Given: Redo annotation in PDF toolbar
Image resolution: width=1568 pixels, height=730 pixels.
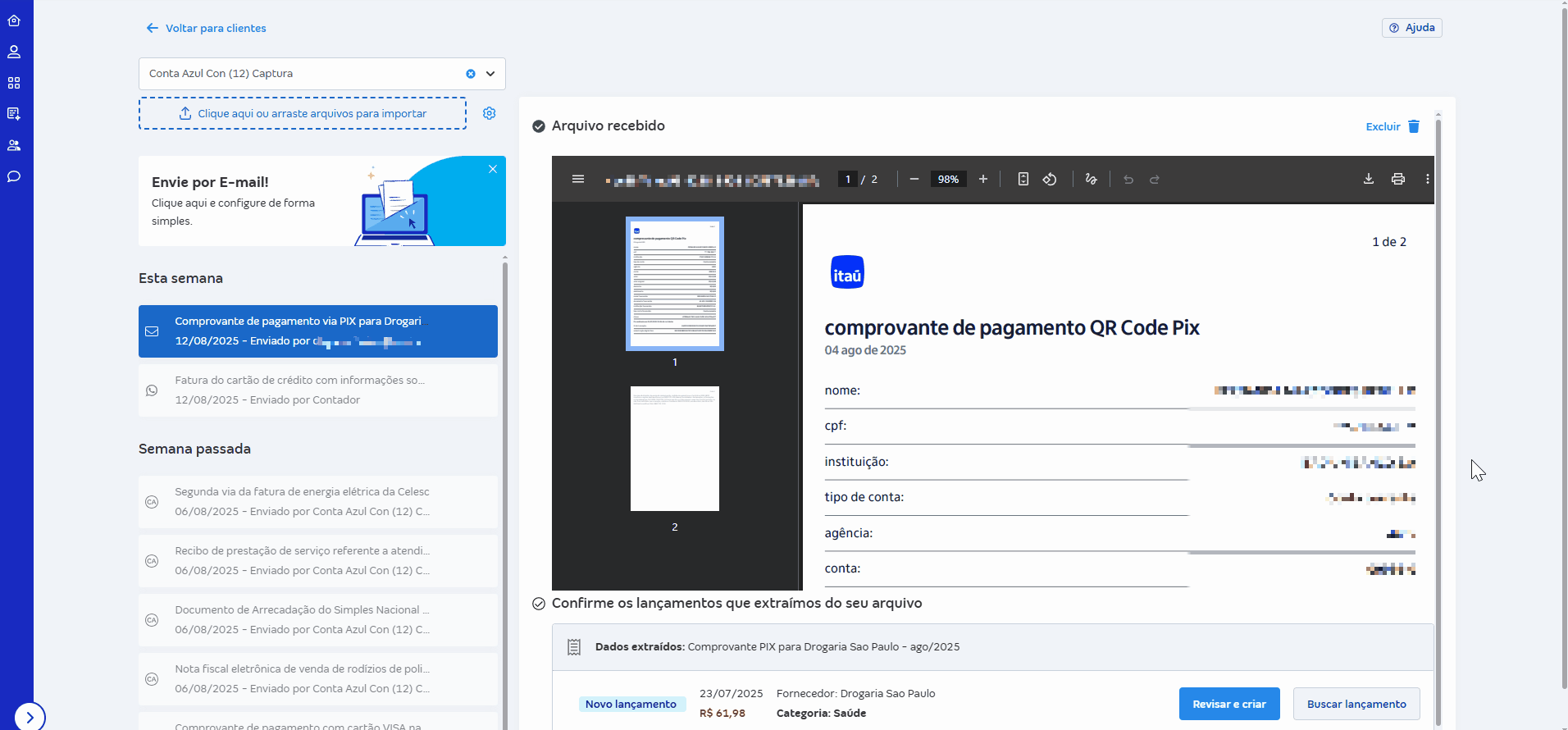Looking at the screenshot, I should pyautogui.click(x=1155, y=179).
